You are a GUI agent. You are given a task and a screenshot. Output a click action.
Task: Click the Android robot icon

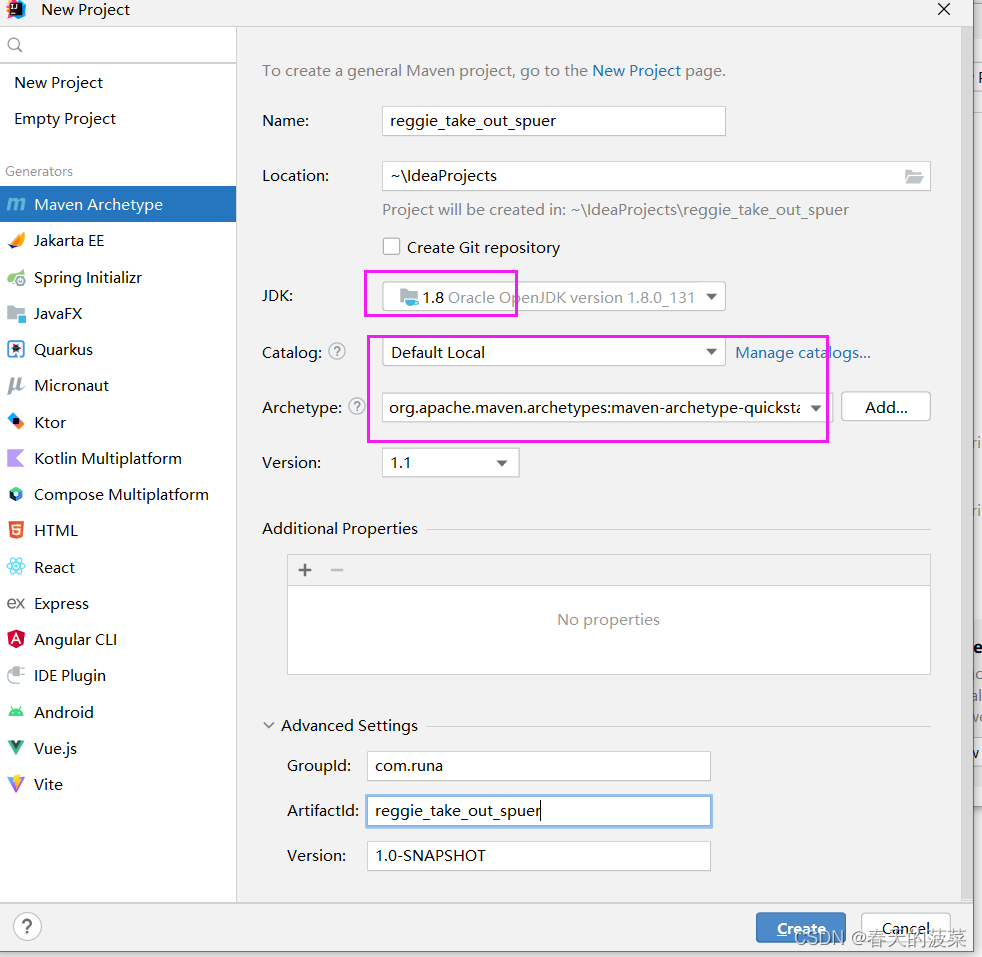point(16,711)
